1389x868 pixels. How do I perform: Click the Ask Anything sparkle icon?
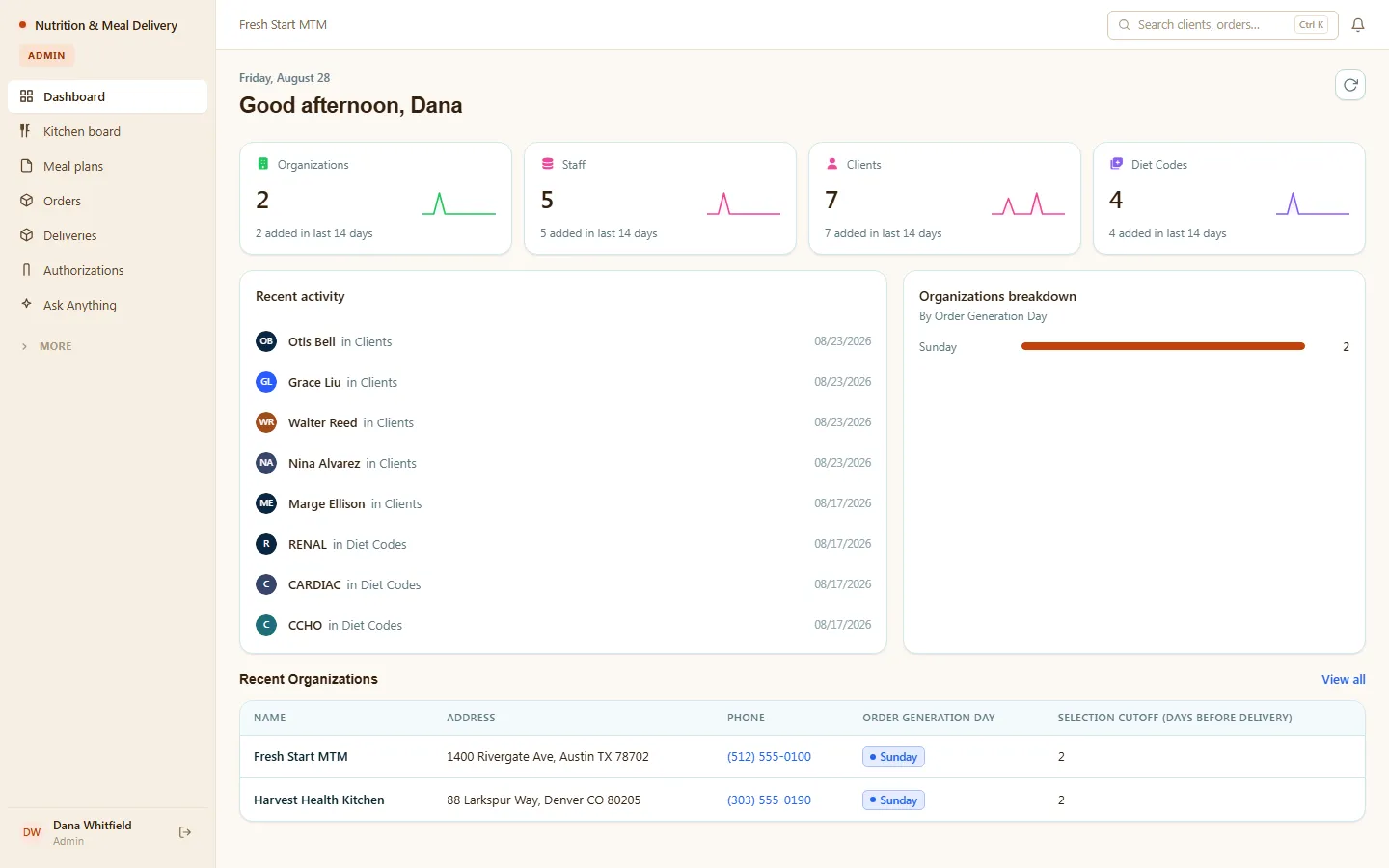(26, 304)
